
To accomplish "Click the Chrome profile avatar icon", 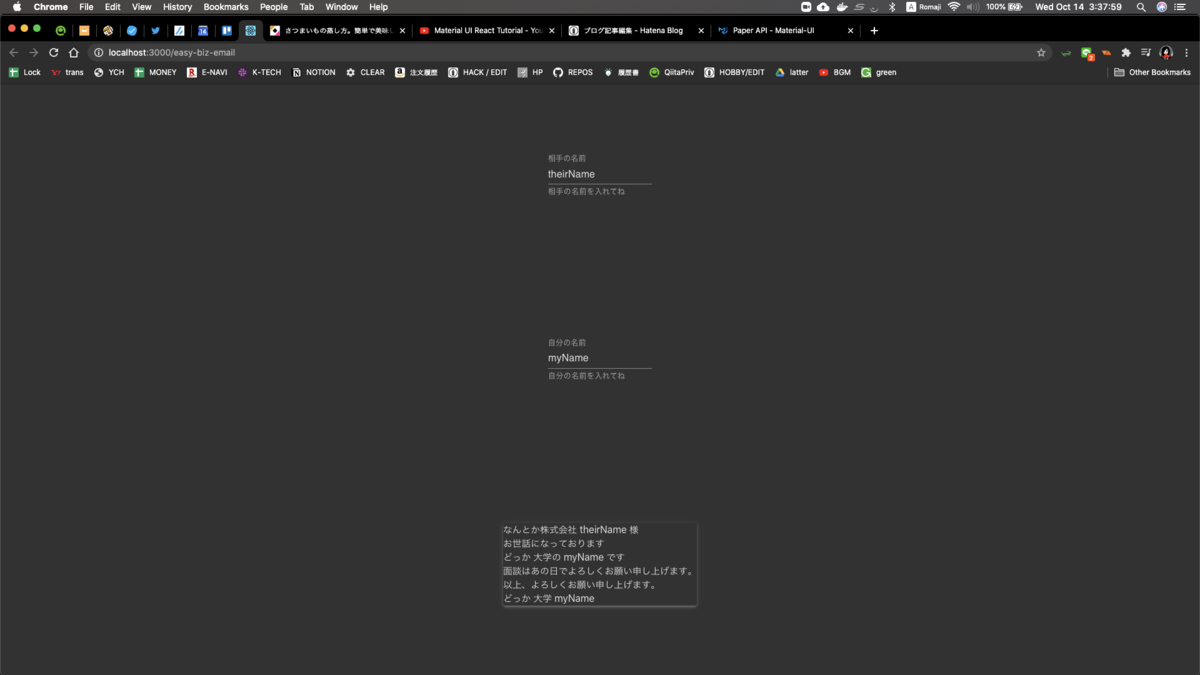I will [x=1166, y=52].
